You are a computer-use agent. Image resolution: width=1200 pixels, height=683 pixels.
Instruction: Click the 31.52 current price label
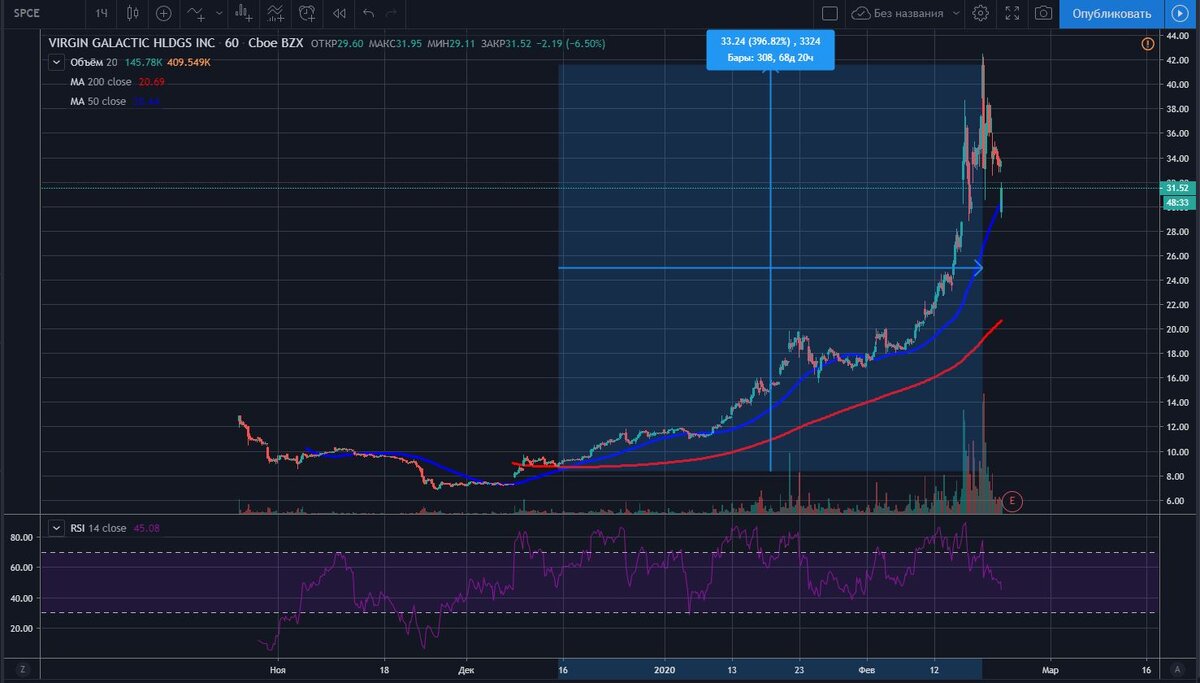pyautogui.click(x=1176, y=187)
